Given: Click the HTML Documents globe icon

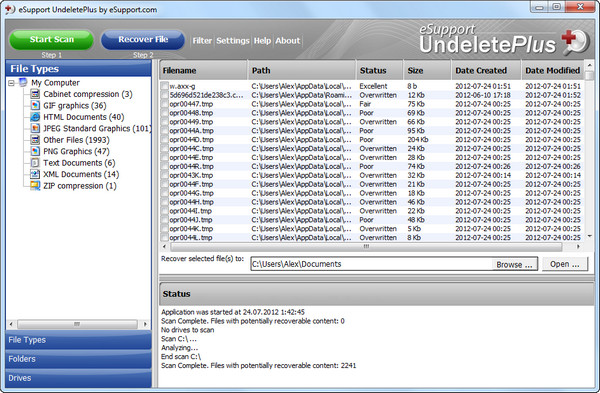Looking at the screenshot, I should tap(35, 117).
